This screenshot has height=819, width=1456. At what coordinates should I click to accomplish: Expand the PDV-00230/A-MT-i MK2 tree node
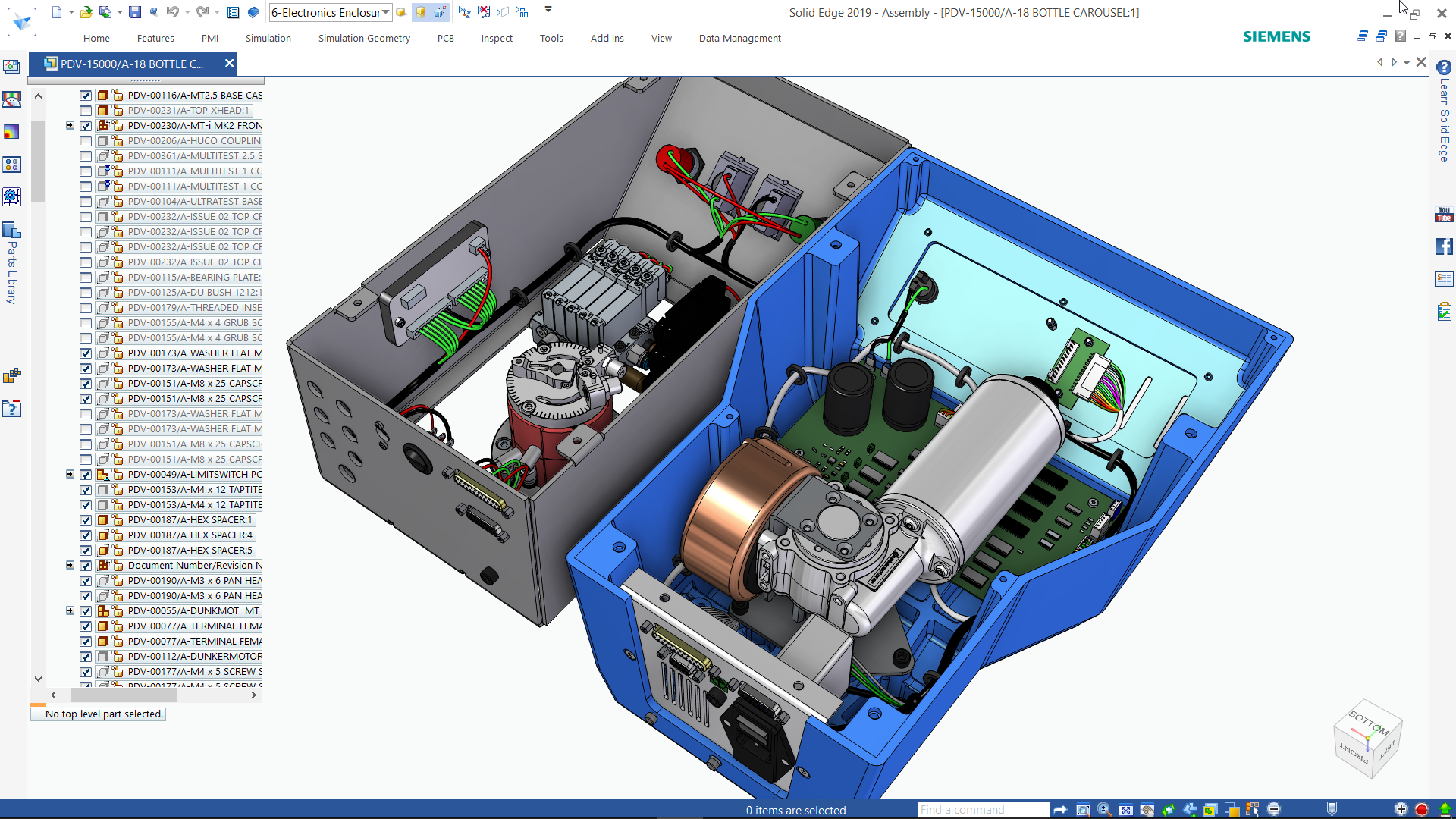(x=70, y=125)
